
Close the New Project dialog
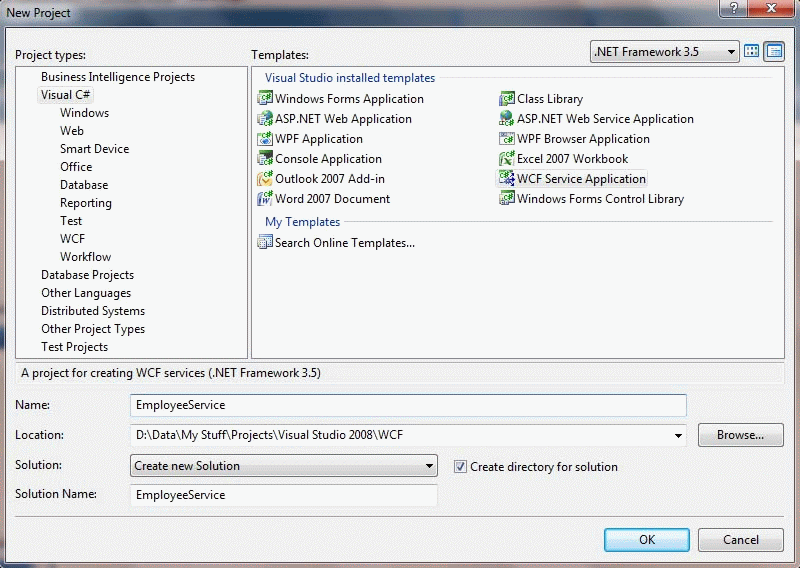(x=771, y=8)
